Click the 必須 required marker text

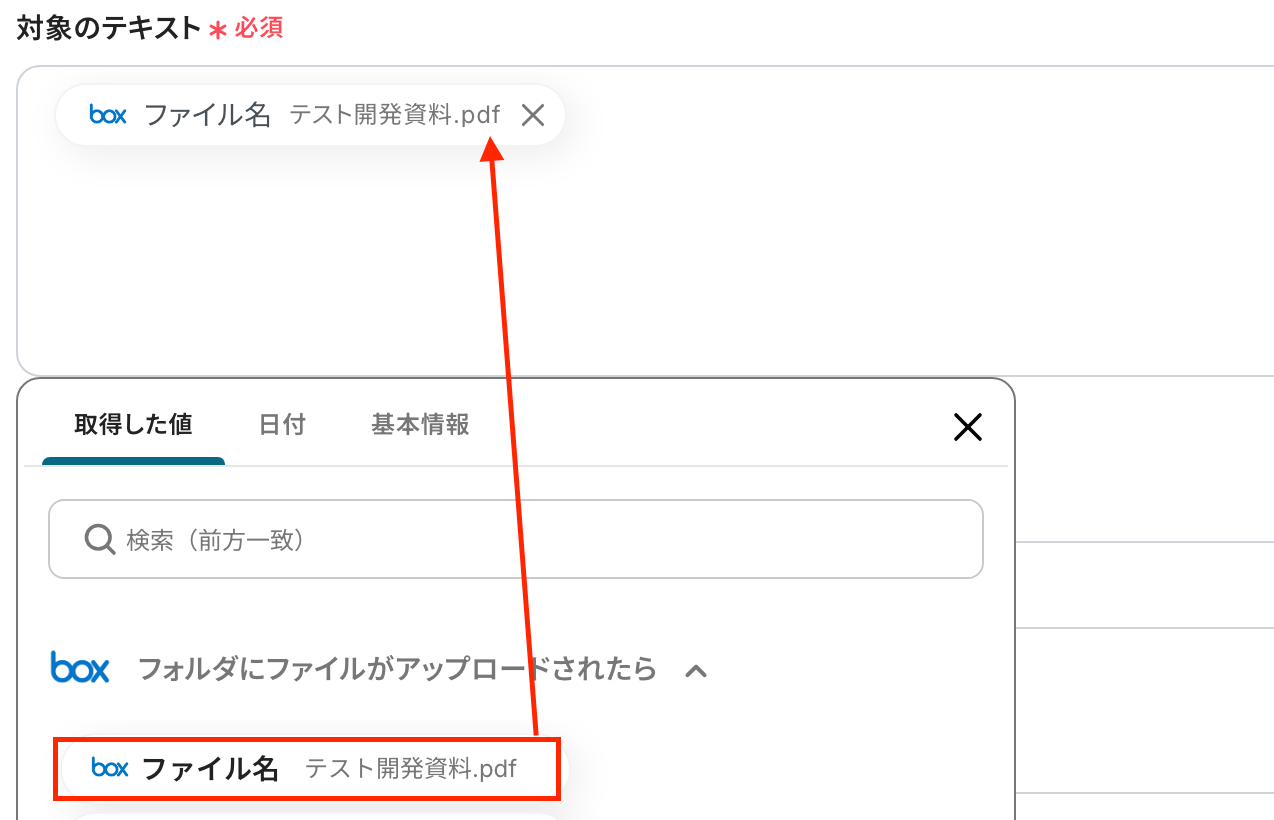(259, 28)
